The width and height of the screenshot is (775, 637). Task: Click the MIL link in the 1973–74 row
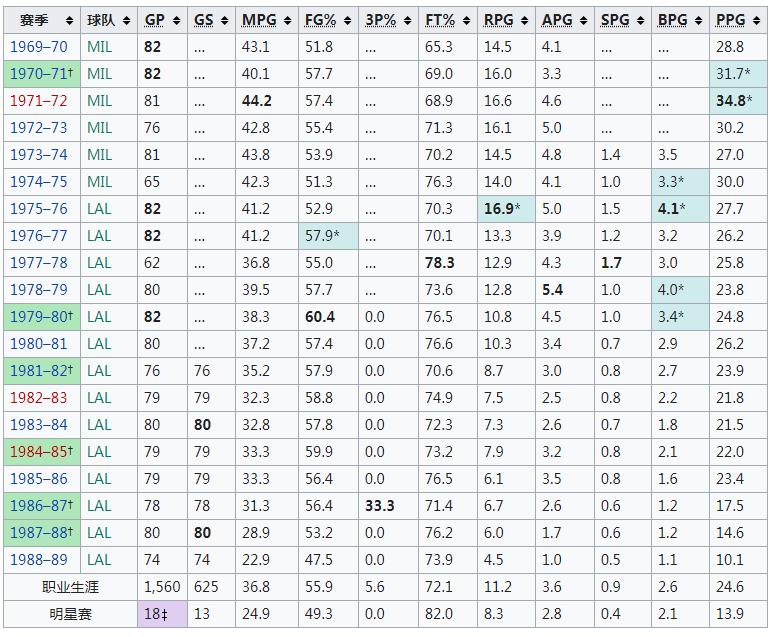point(99,155)
